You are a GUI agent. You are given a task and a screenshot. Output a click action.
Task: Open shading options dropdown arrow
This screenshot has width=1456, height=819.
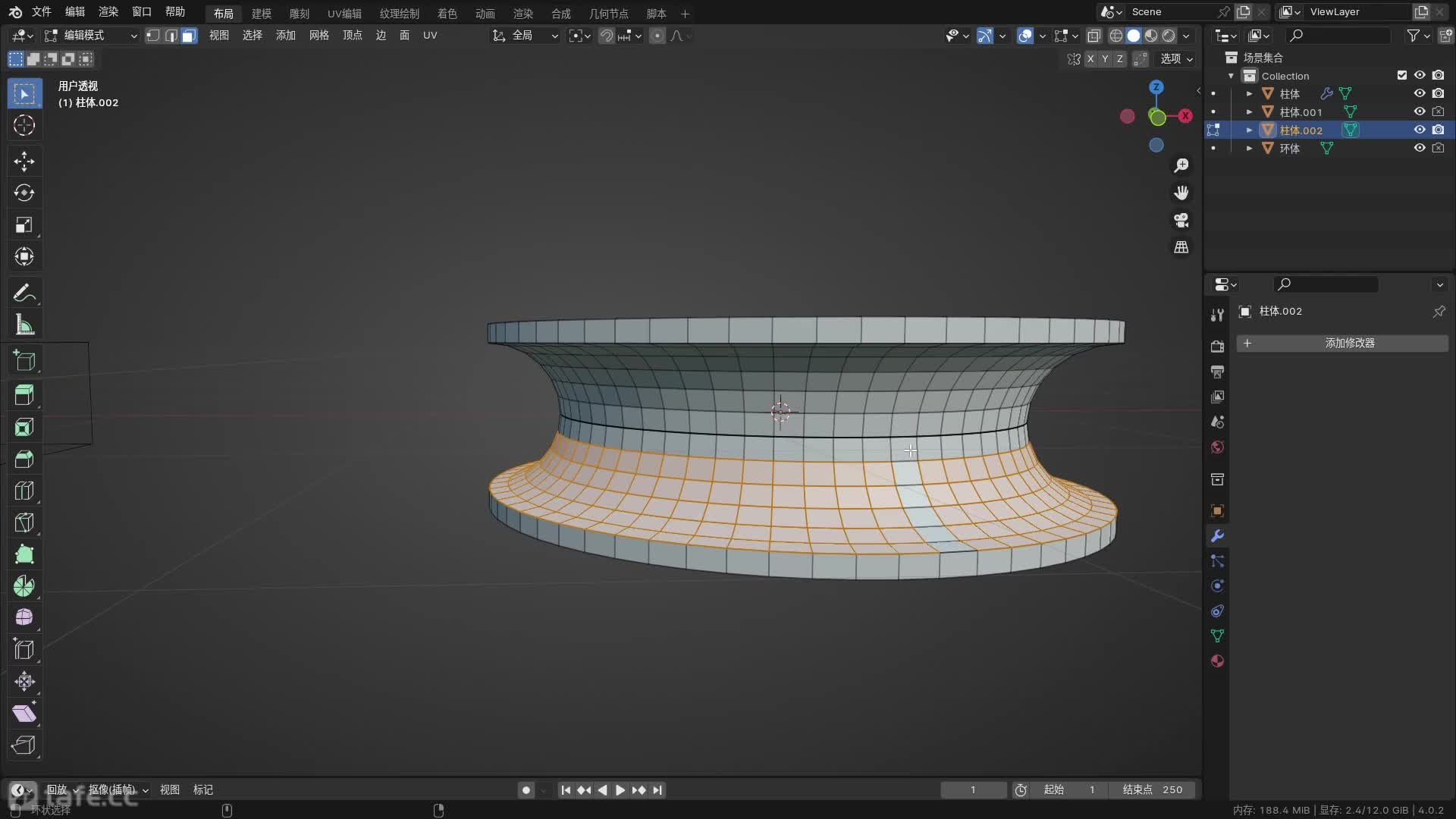click(x=1186, y=36)
